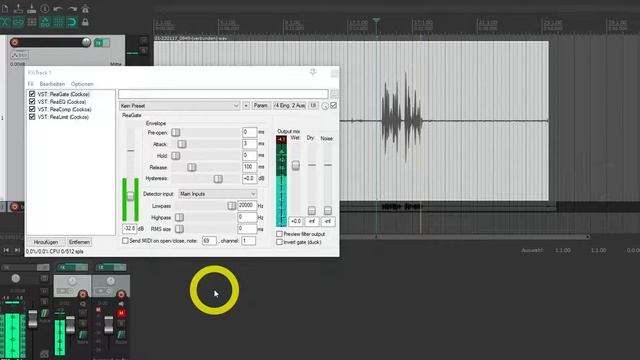Toggle grid lines icon
The width and height of the screenshot is (640, 360).
[x=58, y=22]
